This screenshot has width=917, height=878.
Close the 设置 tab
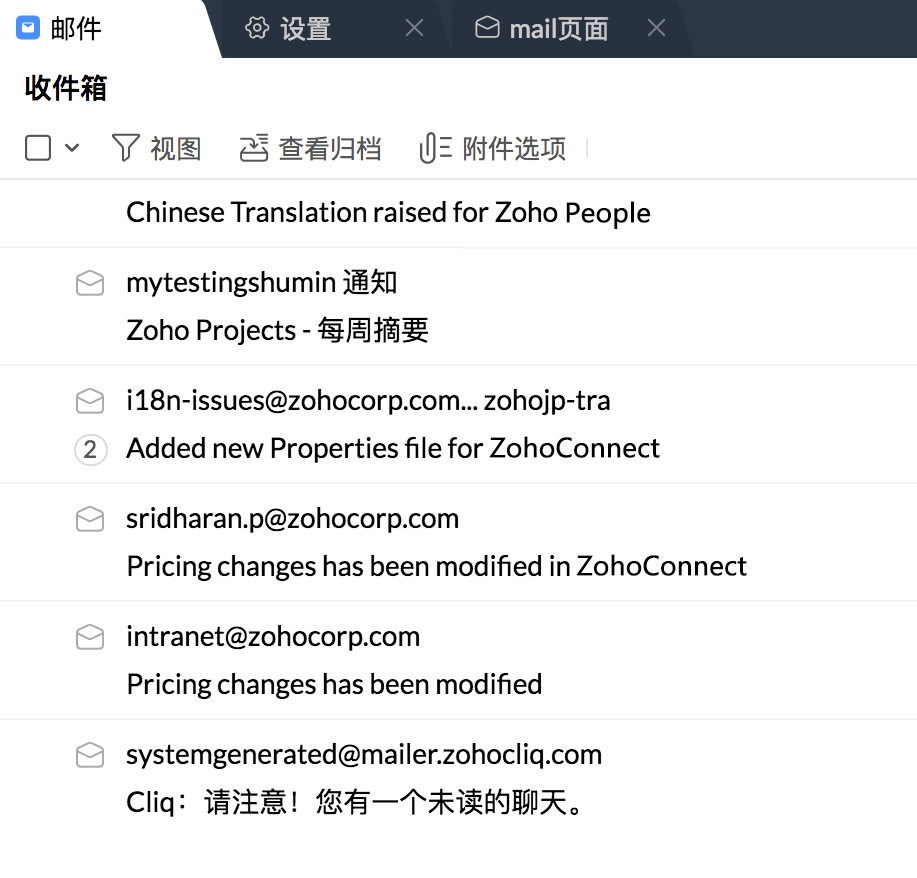coord(414,29)
